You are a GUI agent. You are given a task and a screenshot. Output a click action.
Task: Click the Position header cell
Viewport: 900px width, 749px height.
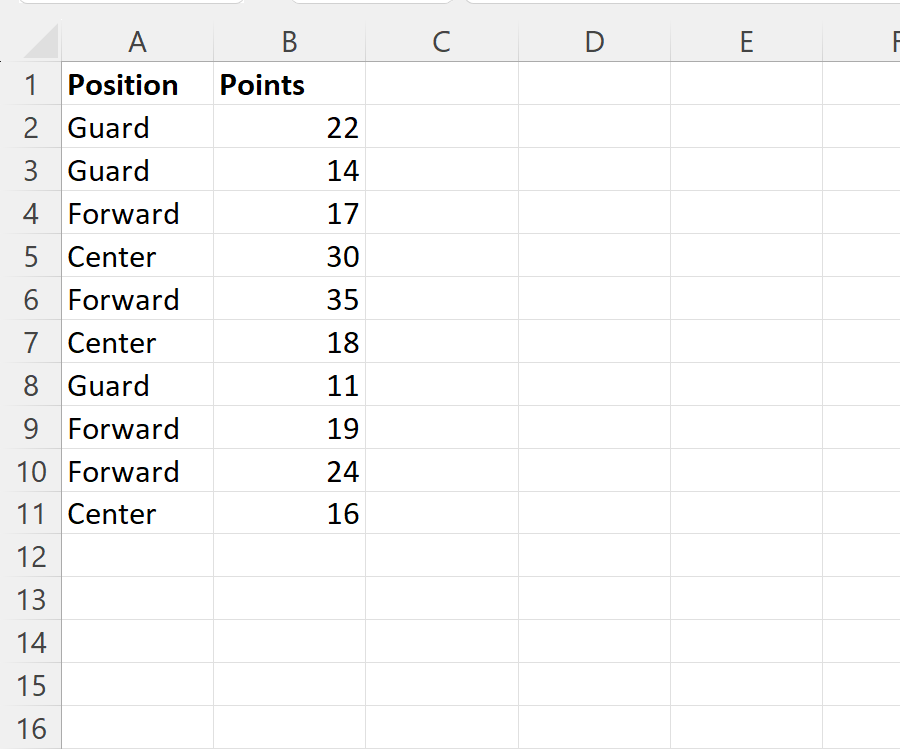[x=137, y=84]
